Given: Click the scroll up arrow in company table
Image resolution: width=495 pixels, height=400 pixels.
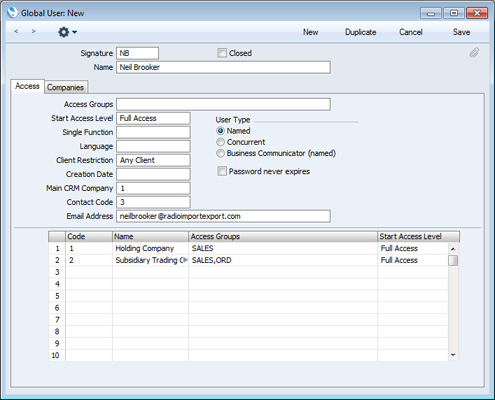Looking at the screenshot, I should 453,249.
